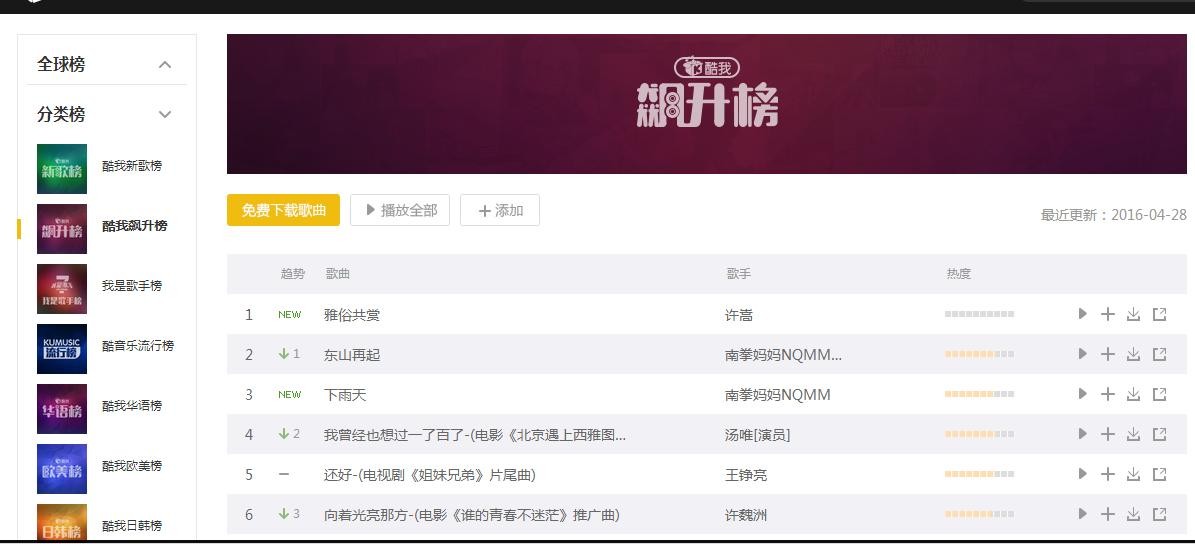Add 向着光亮那方 to playlist

[x=1108, y=514]
